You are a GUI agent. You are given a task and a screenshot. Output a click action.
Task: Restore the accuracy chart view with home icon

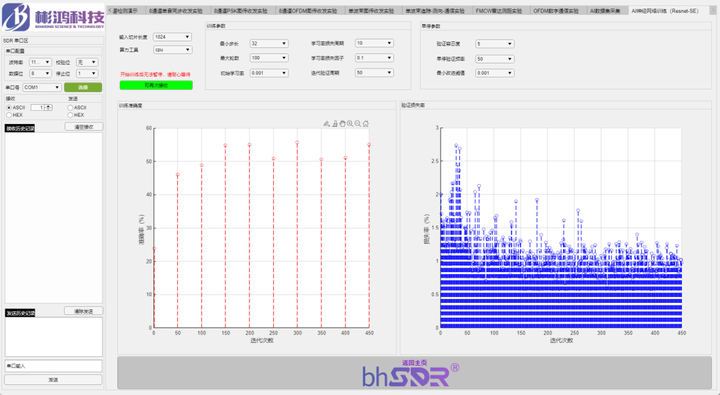pos(366,124)
